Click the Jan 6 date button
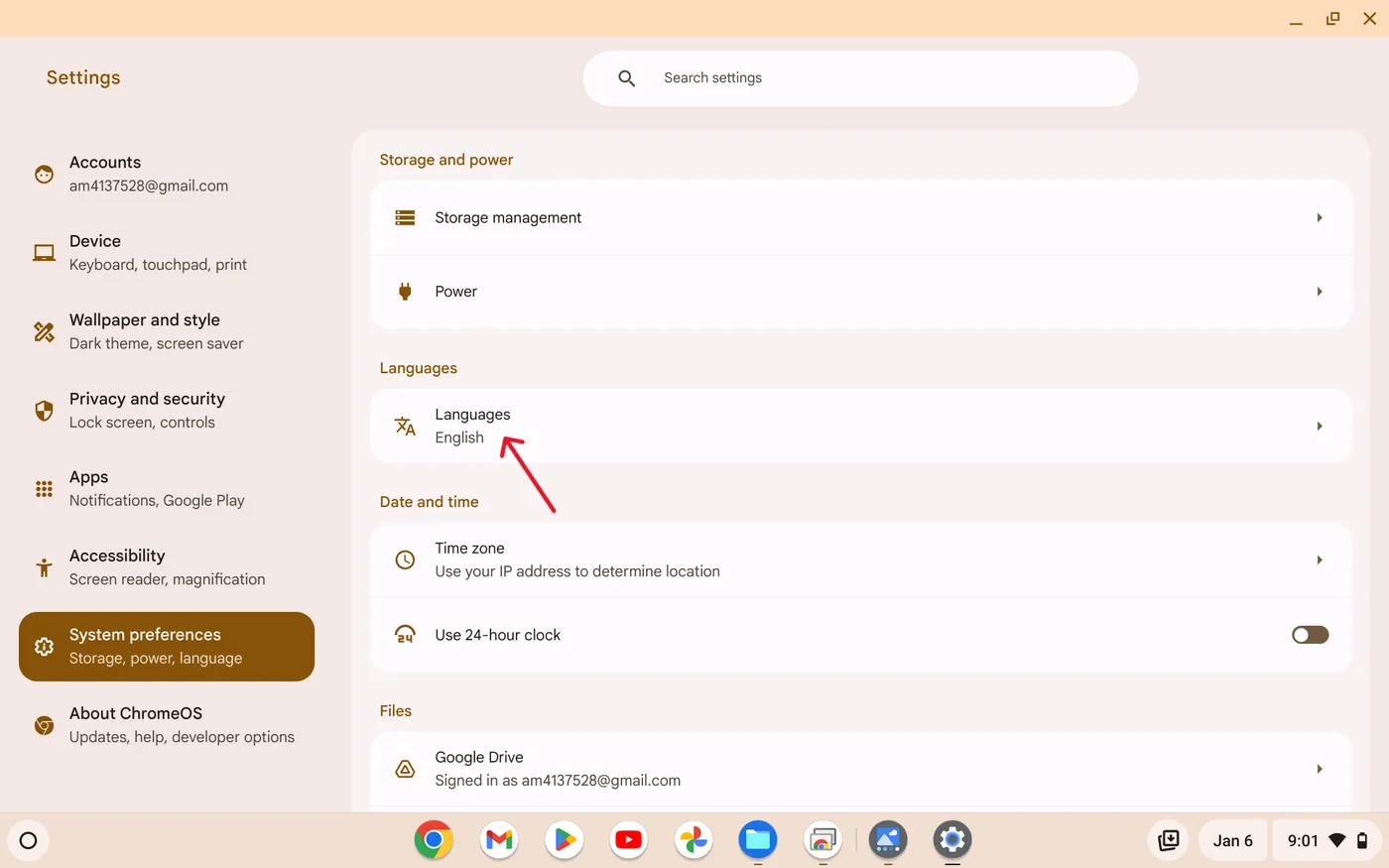The image size is (1389, 868). [1232, 840]
